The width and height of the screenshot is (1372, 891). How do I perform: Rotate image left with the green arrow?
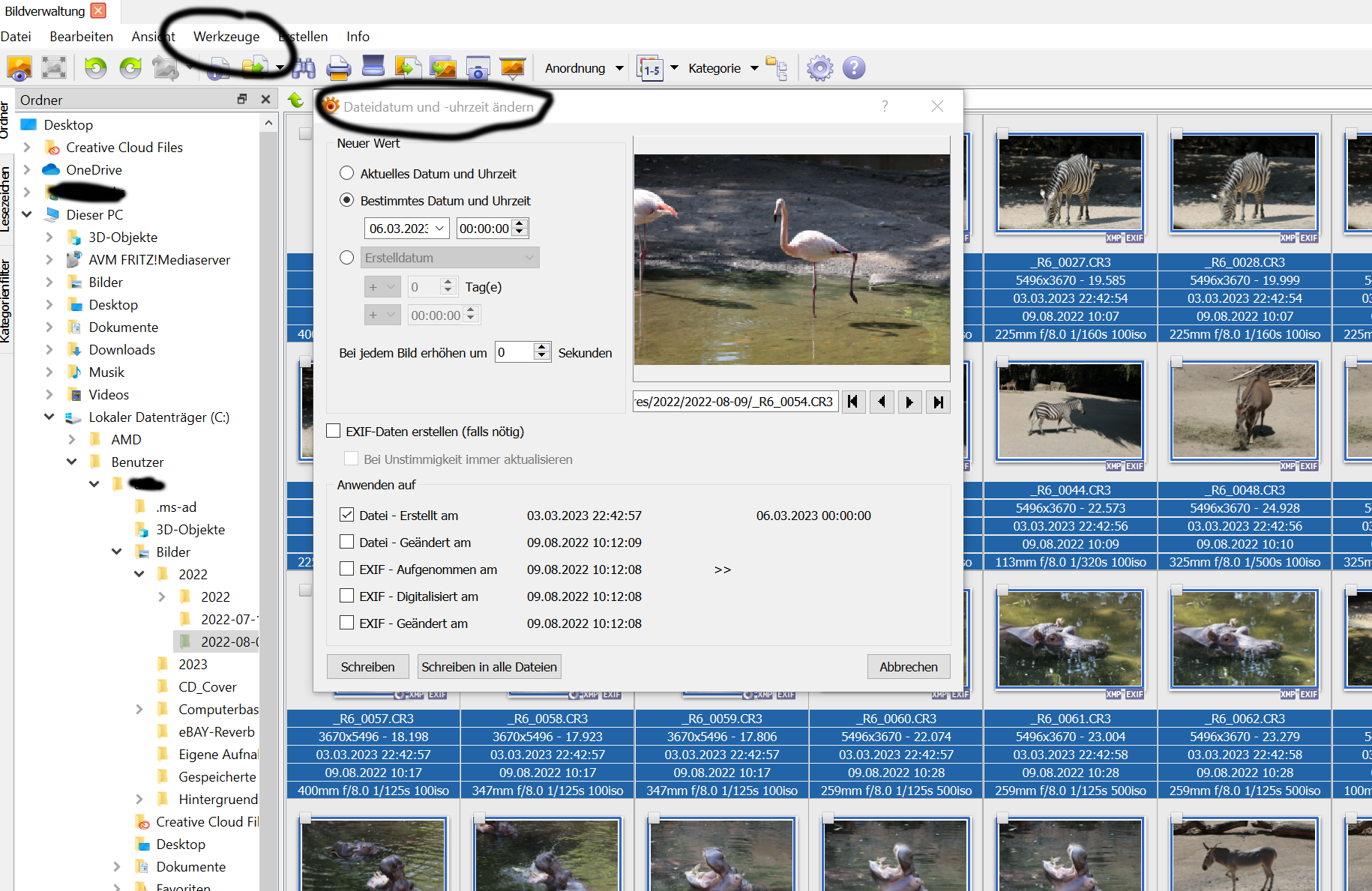tap(95, 68)
